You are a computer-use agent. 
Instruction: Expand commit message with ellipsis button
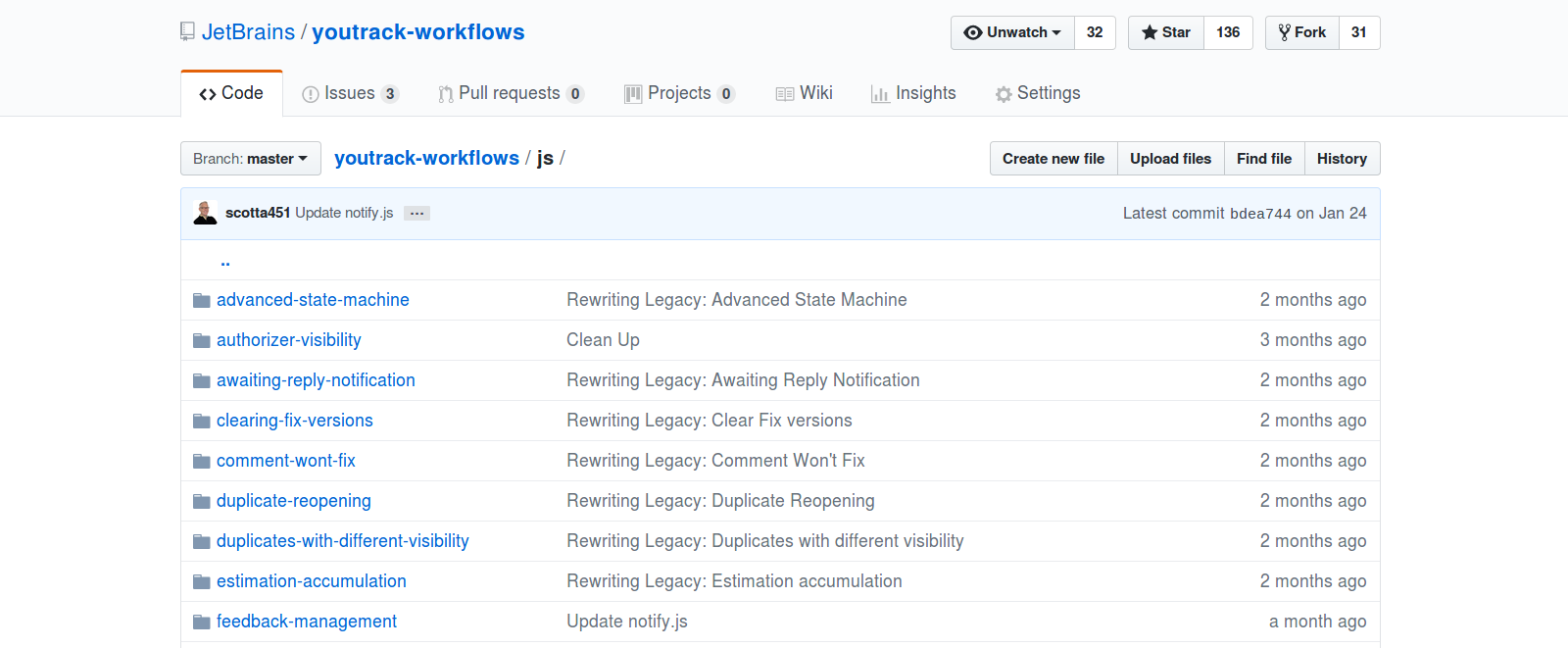tap(416, 213)
